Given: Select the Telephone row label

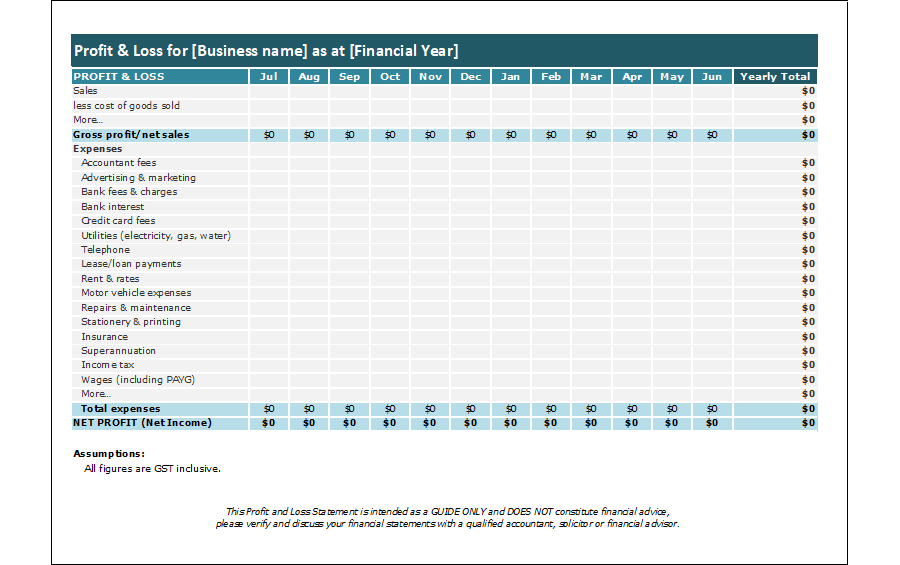Looking at the screenshot, I should click(x=106, y=250).
